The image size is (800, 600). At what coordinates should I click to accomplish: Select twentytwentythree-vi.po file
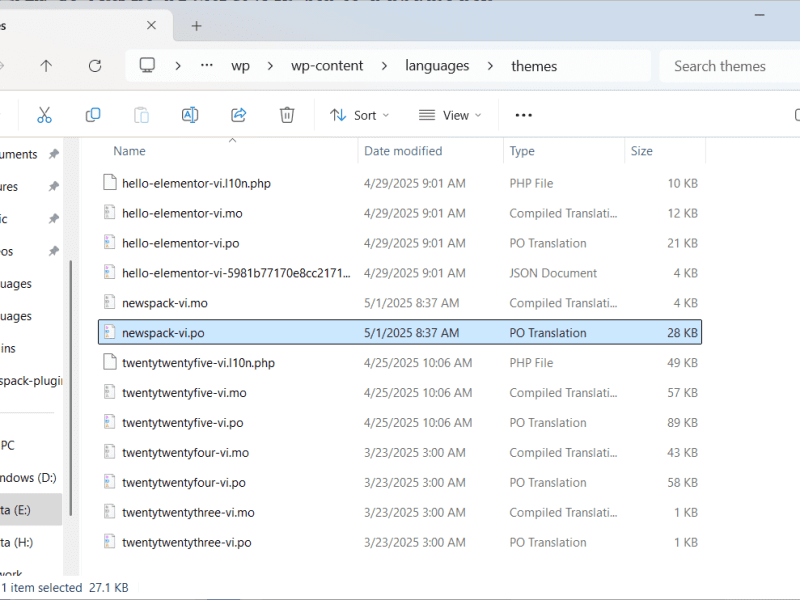click(x=400, y=542)
